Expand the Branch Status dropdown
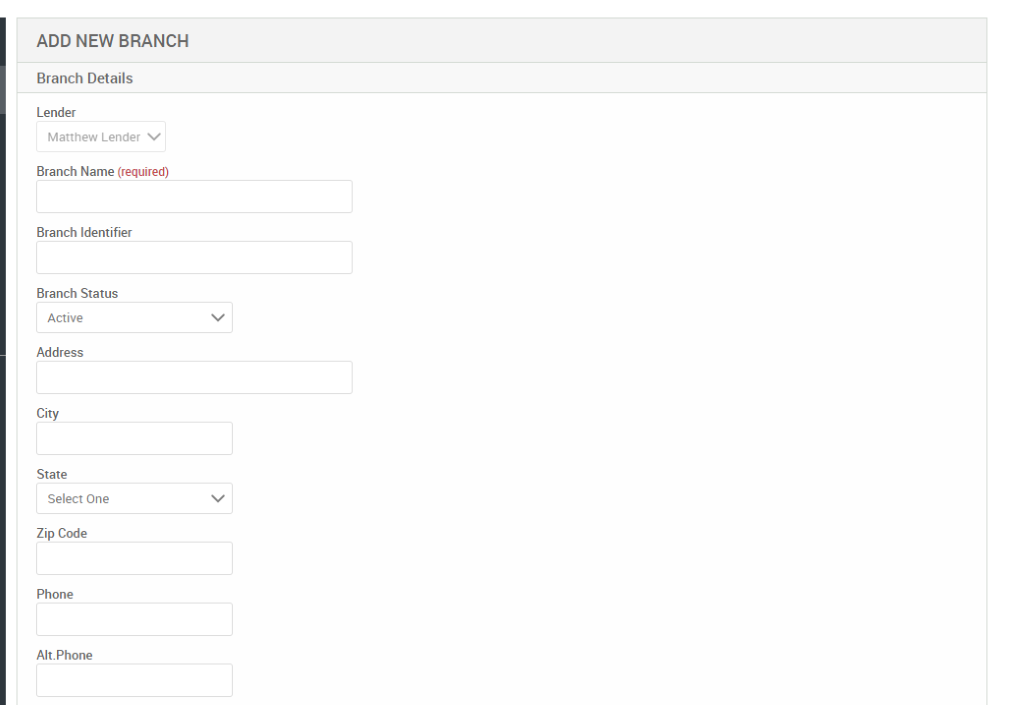 [134, 317]
